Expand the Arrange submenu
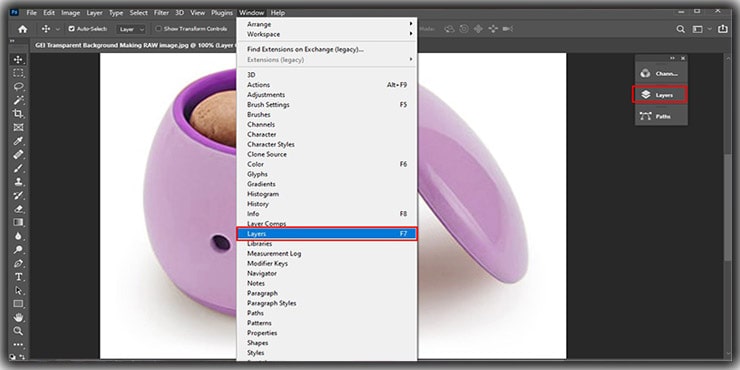Image resolution: width=740 pixels, height=370 pixels. click(x=327, y=24)
